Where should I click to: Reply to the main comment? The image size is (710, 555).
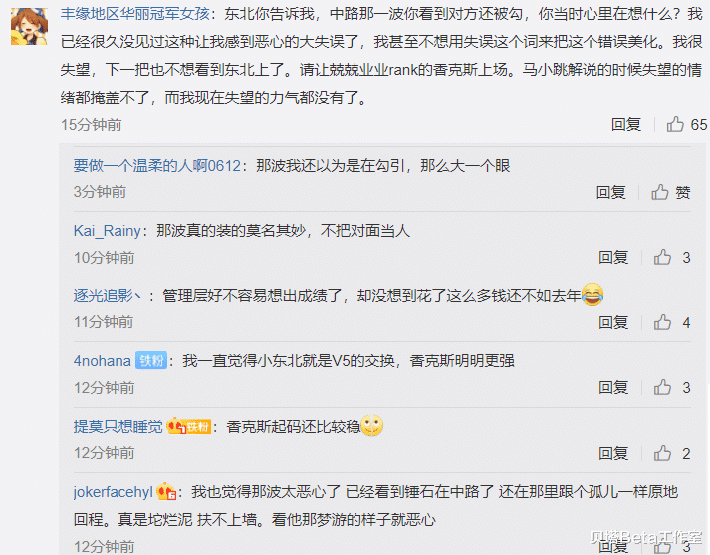(x=626, y=124)
